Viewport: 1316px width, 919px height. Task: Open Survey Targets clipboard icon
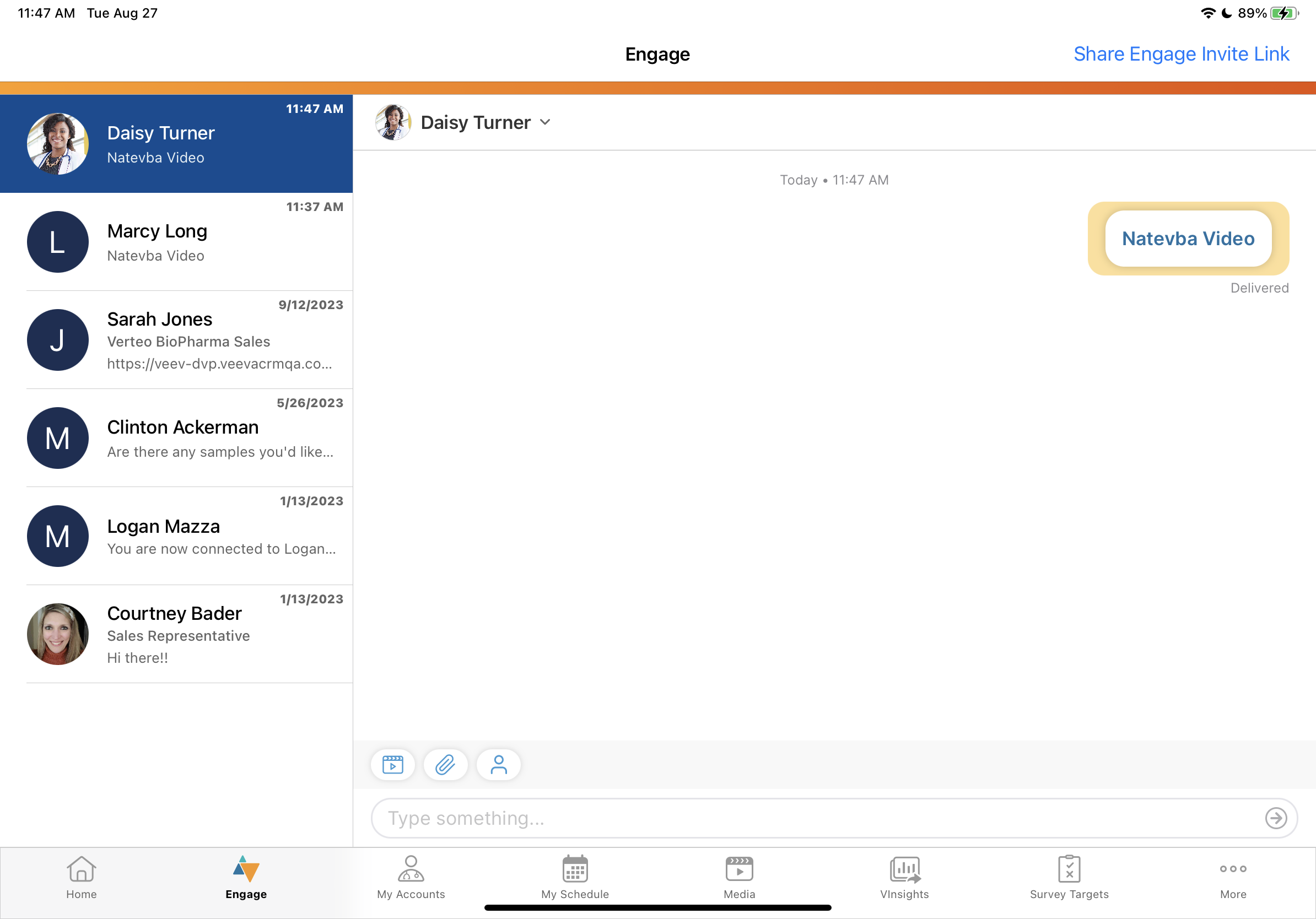(1069, 870)
